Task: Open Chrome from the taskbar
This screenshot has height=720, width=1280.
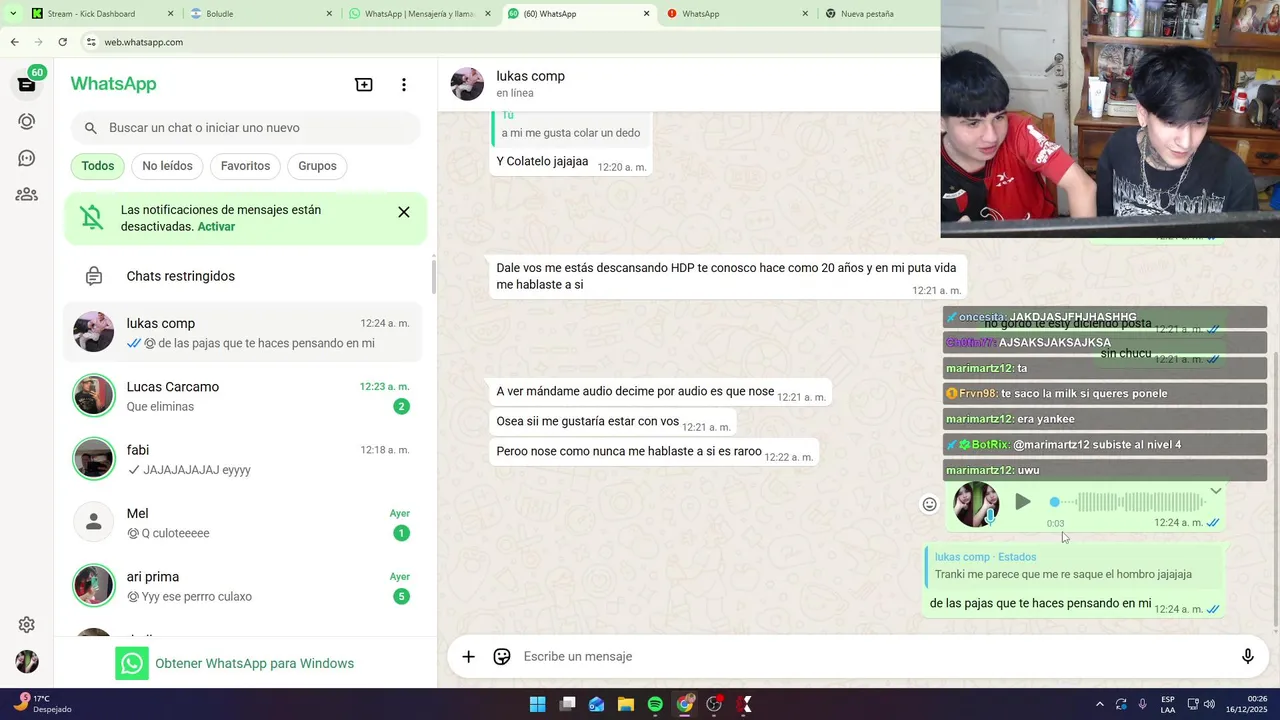Action: (x=684, y=704)
